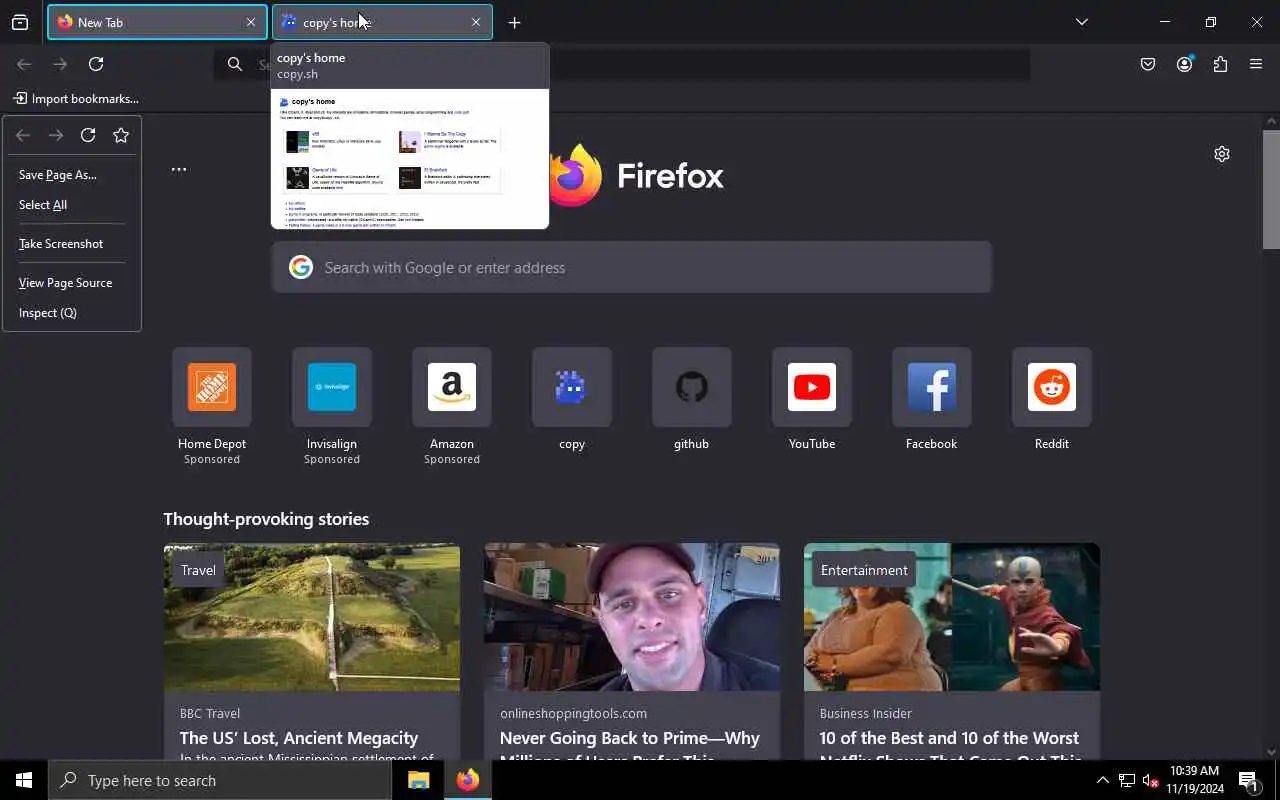Screen dimensions: 1280x800
Task: Open the Extensions puzzle icon
Action: click(1220, 64)
